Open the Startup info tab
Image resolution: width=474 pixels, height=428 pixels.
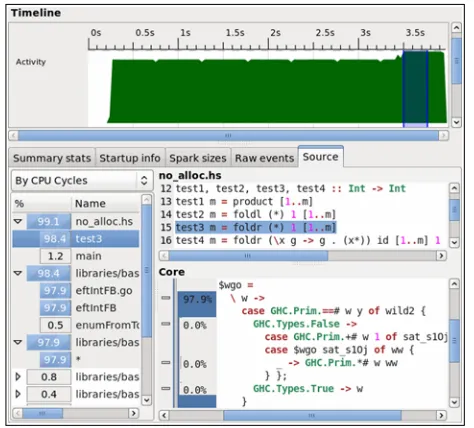(x=130, y=158)
